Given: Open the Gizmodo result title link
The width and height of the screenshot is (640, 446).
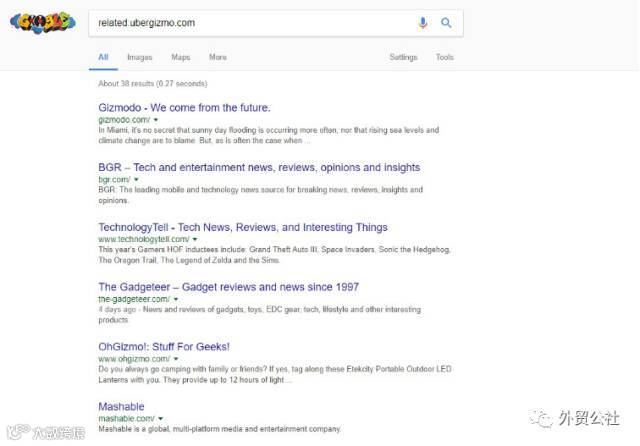Looking at the screenshot, I should pos(184,107).
